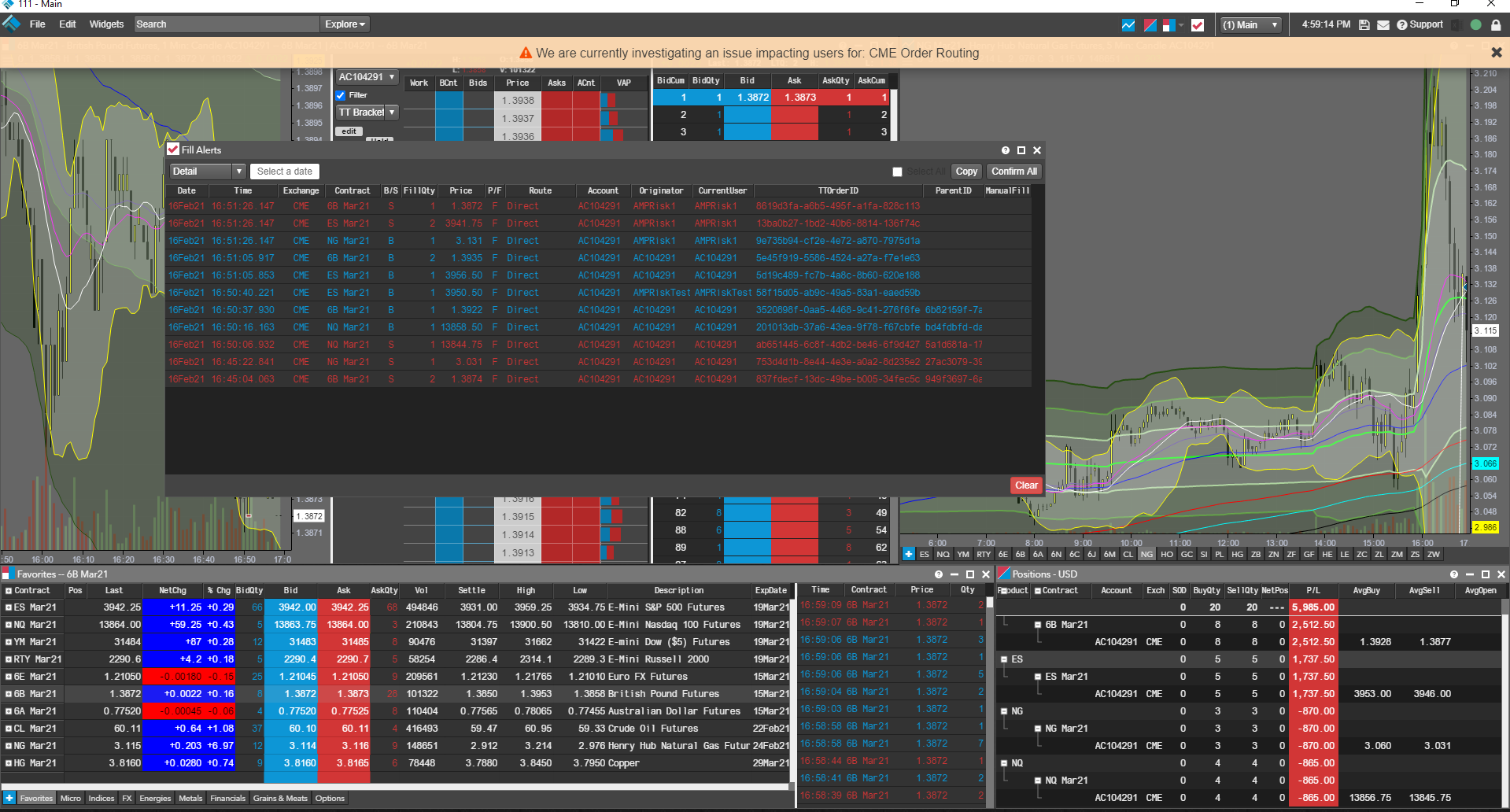Open the Edit menu
The image size is (1510, 812).
[x=68, y=24]
